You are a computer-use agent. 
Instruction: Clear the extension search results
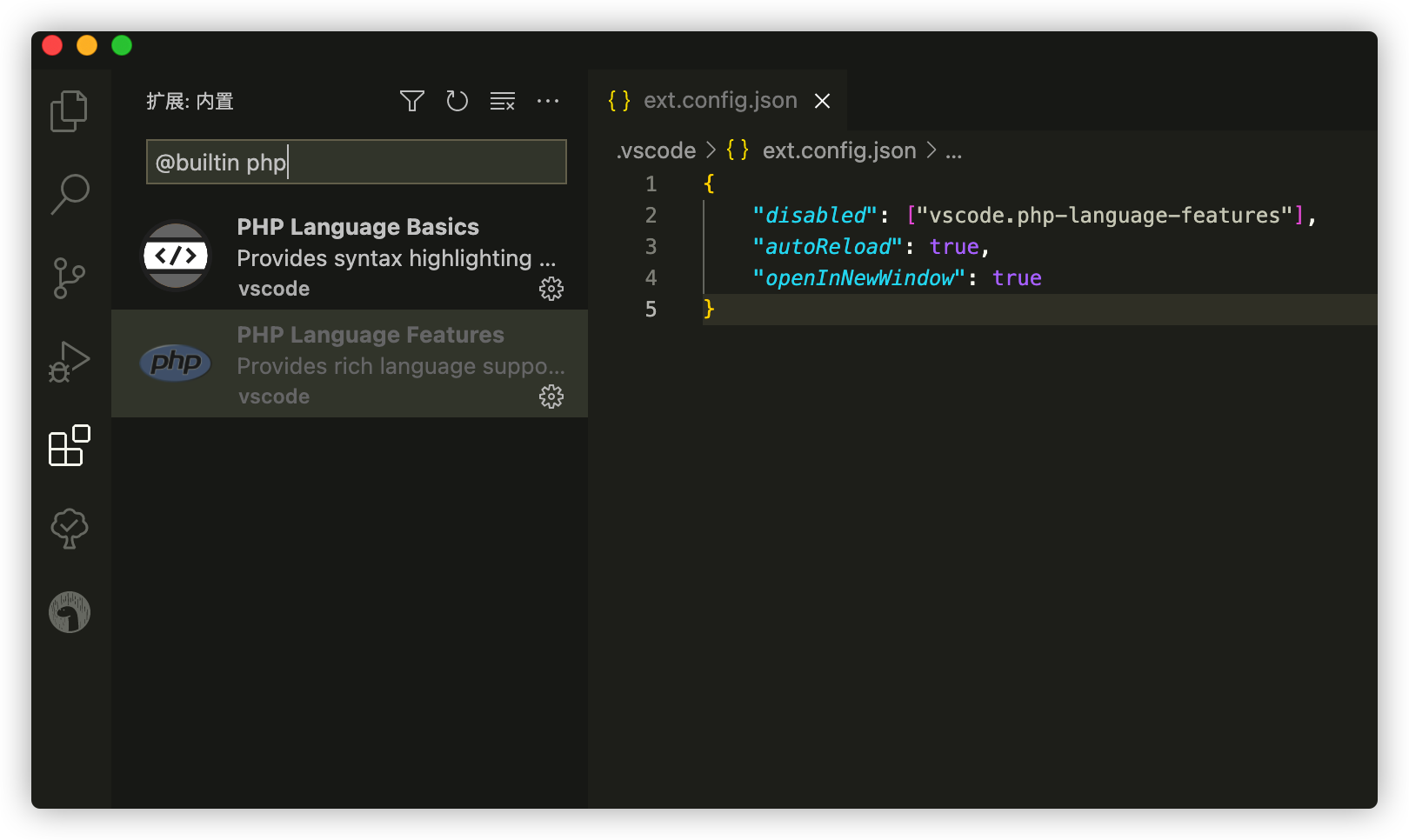point(503,101)
